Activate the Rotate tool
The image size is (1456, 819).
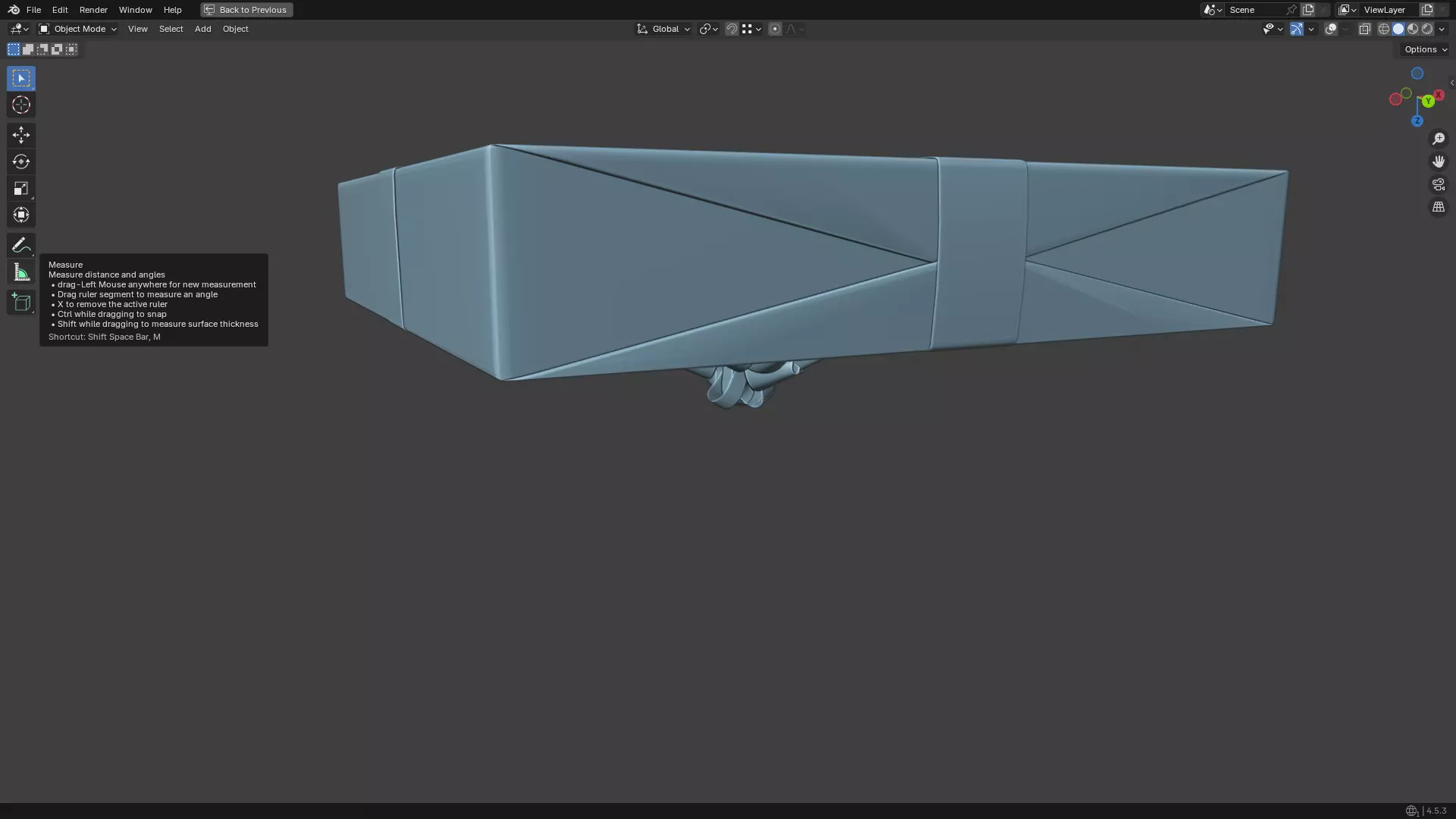pos(21,162)
